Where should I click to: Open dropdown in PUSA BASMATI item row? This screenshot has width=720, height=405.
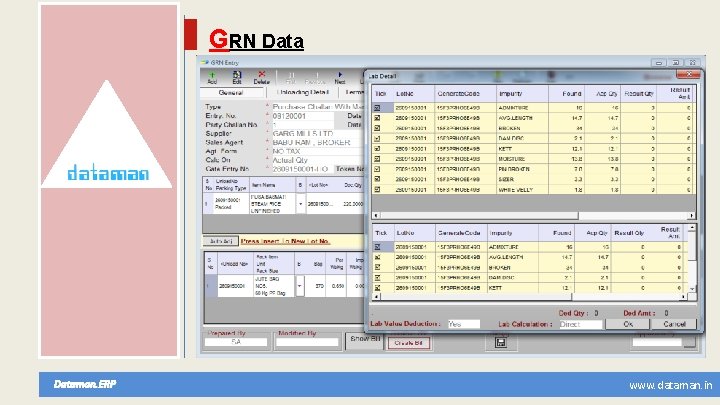point(301,203)
